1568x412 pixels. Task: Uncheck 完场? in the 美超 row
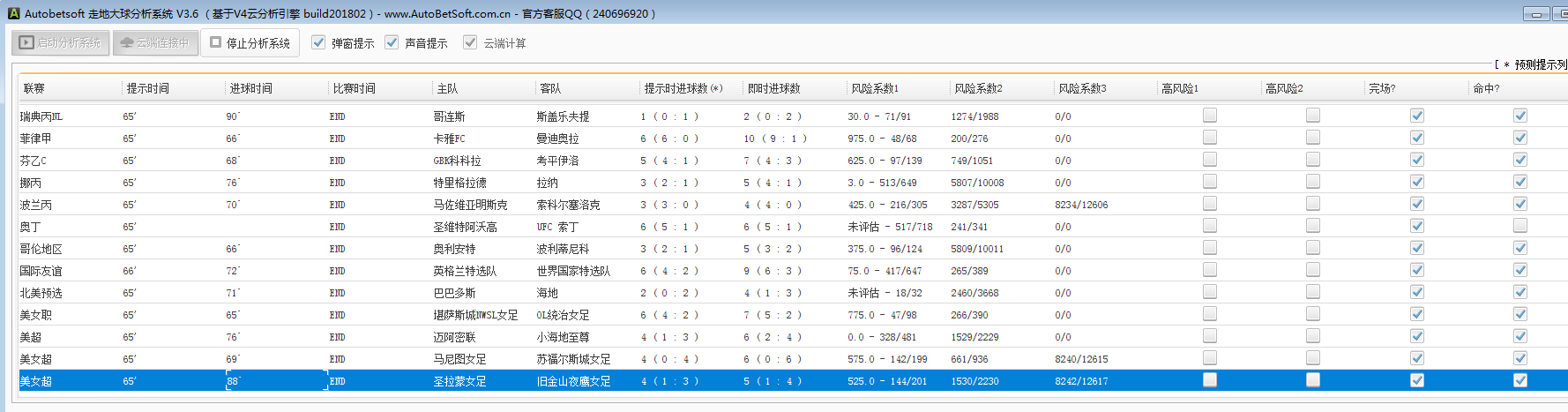coord(1416,336)
